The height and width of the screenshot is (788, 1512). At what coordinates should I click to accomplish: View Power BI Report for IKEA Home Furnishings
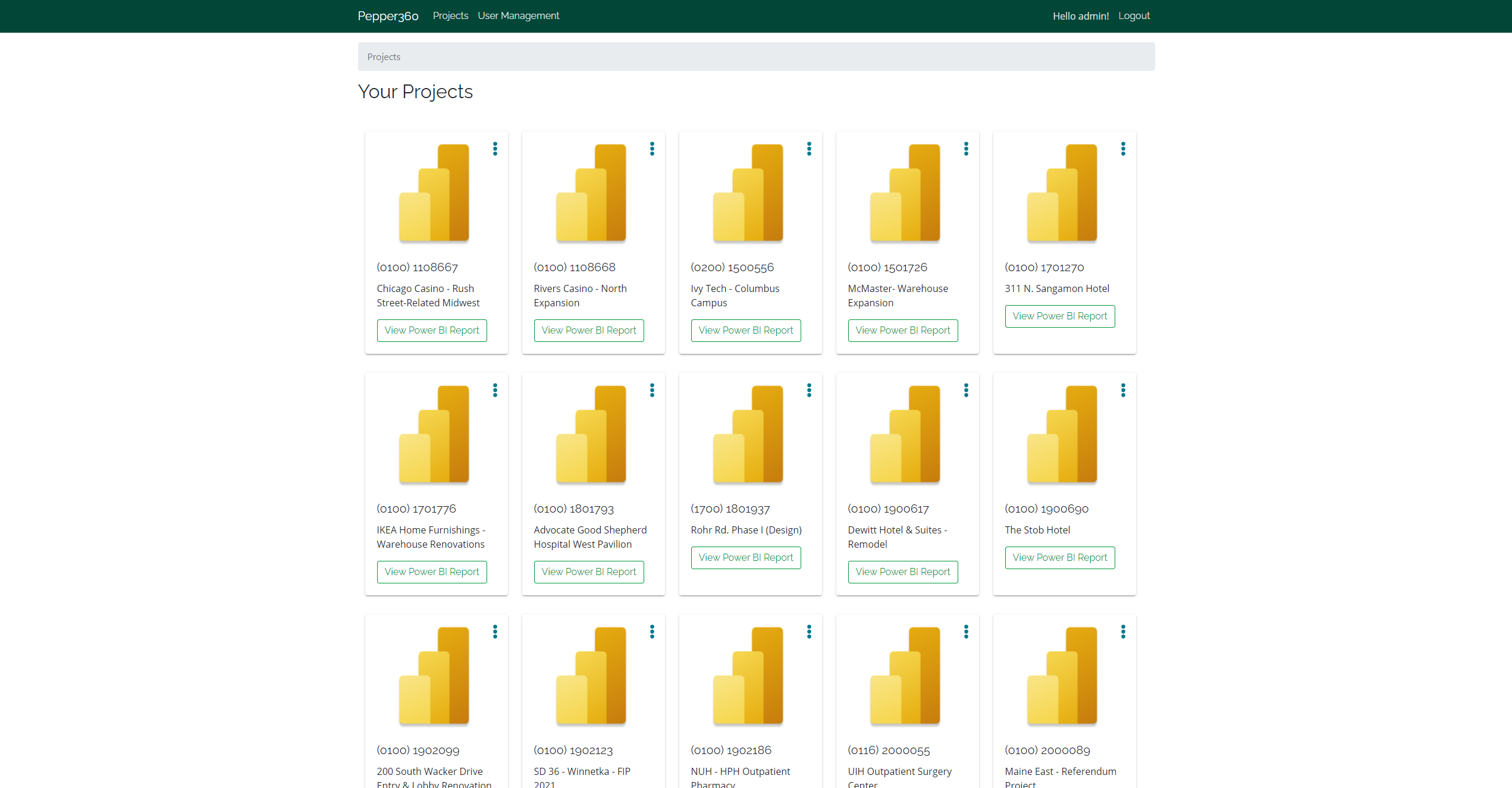coord(432,572)
